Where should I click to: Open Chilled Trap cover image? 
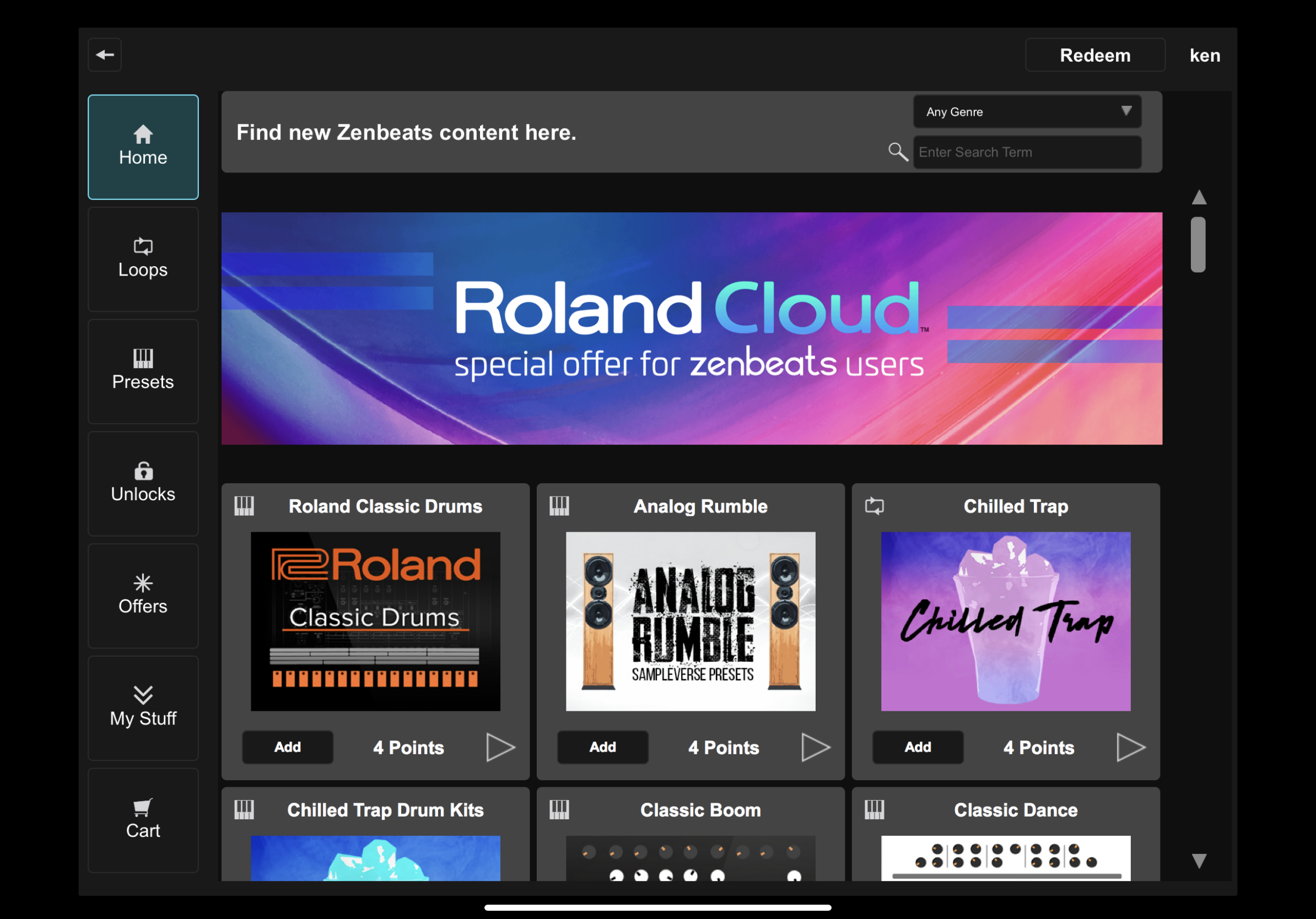(1006, 621)
